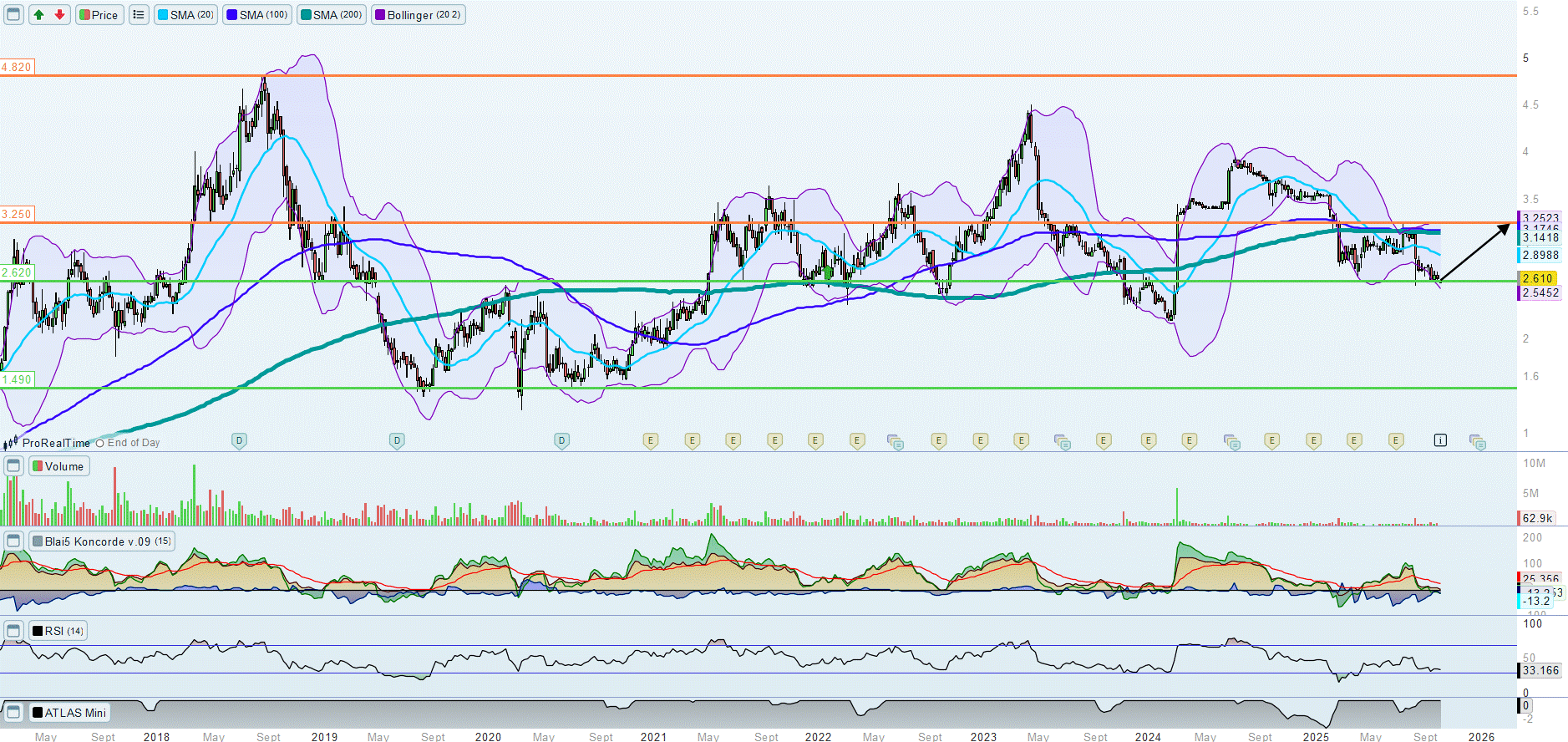Open Bollinger (20 2) indicator settings
This screenshot has width=1568, height=742.
(x=419, y=15)
